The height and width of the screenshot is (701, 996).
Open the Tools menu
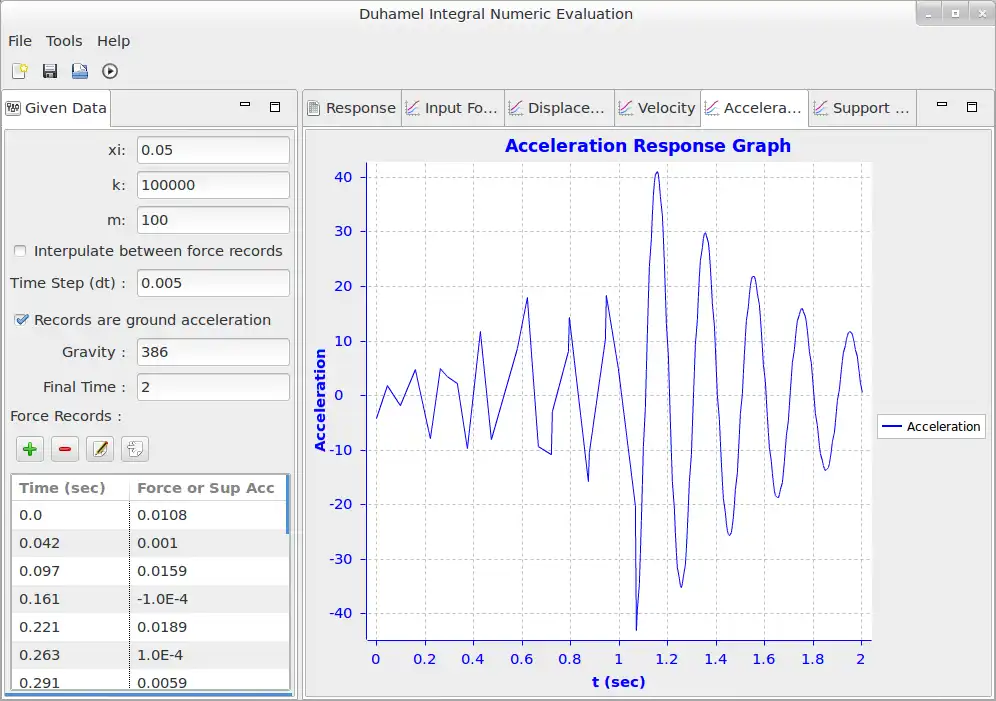point(64,41)
